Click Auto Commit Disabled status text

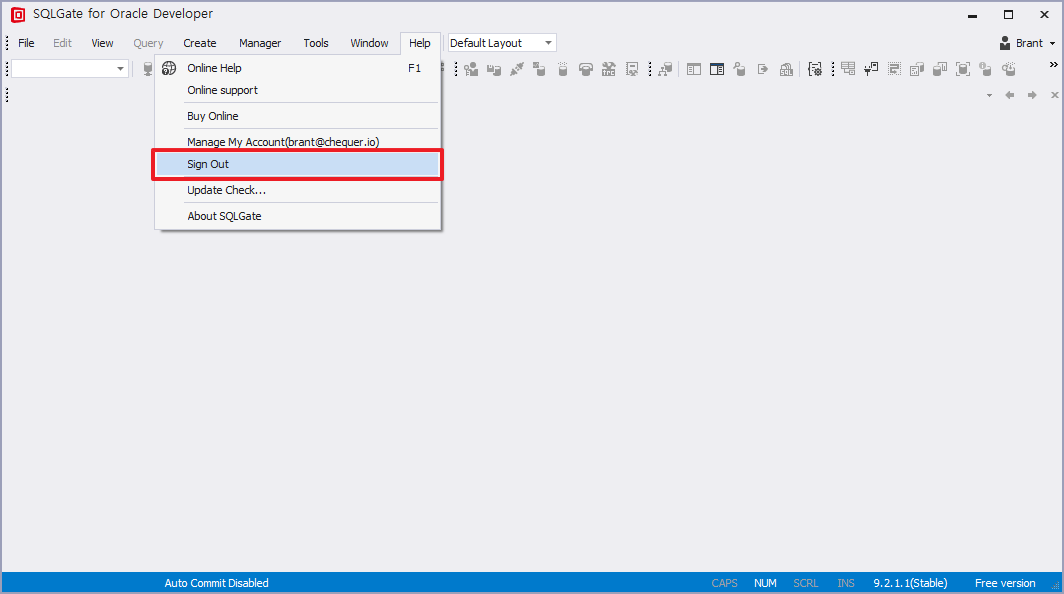click(x=216, y=583)
